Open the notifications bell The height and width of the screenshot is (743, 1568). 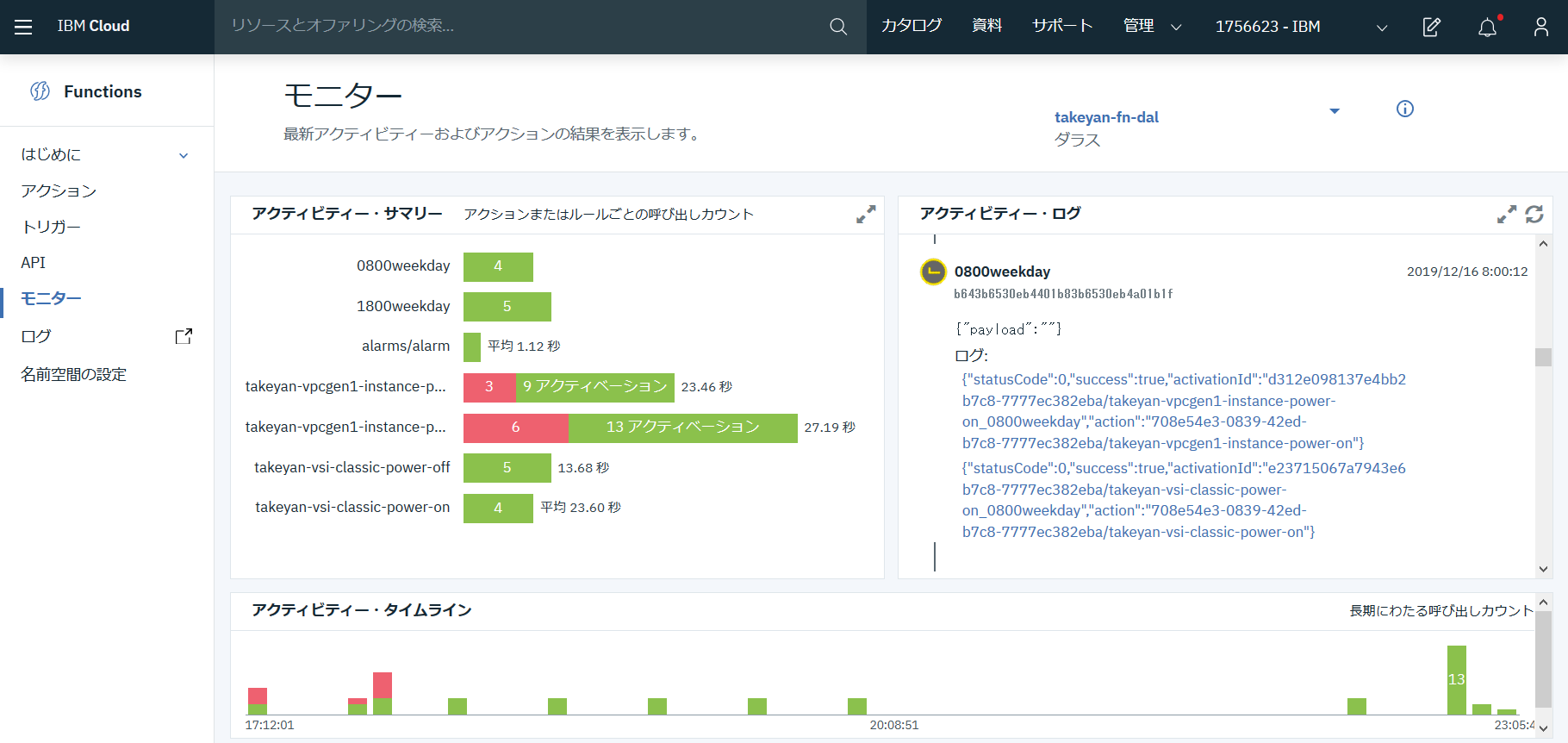tap(1488, 27)
